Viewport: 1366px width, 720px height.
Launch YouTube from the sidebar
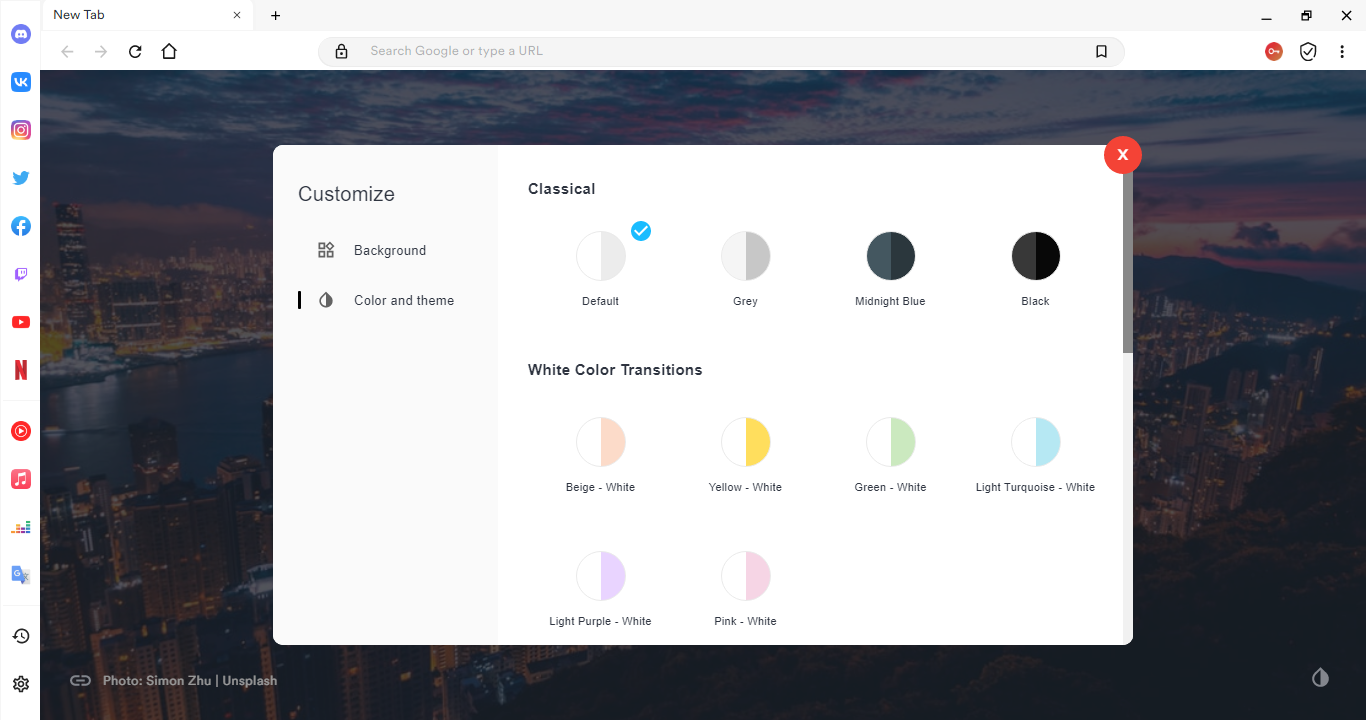pos(20,321)
